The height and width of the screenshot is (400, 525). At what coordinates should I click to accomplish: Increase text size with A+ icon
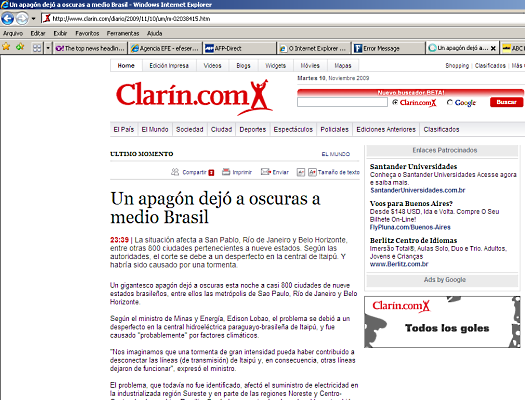[x=312, y=172]
